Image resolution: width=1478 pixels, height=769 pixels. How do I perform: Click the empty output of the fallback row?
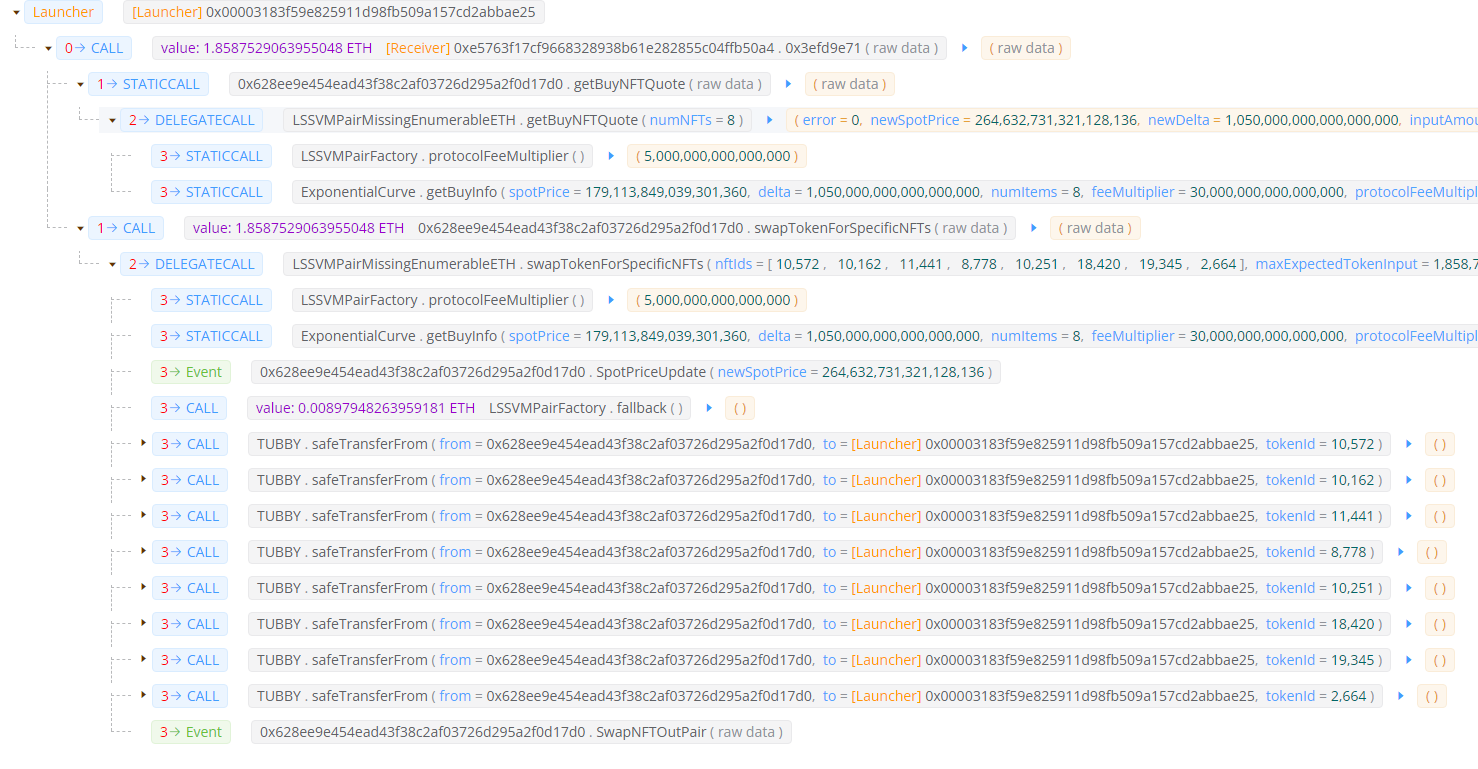tap(740, 408)
